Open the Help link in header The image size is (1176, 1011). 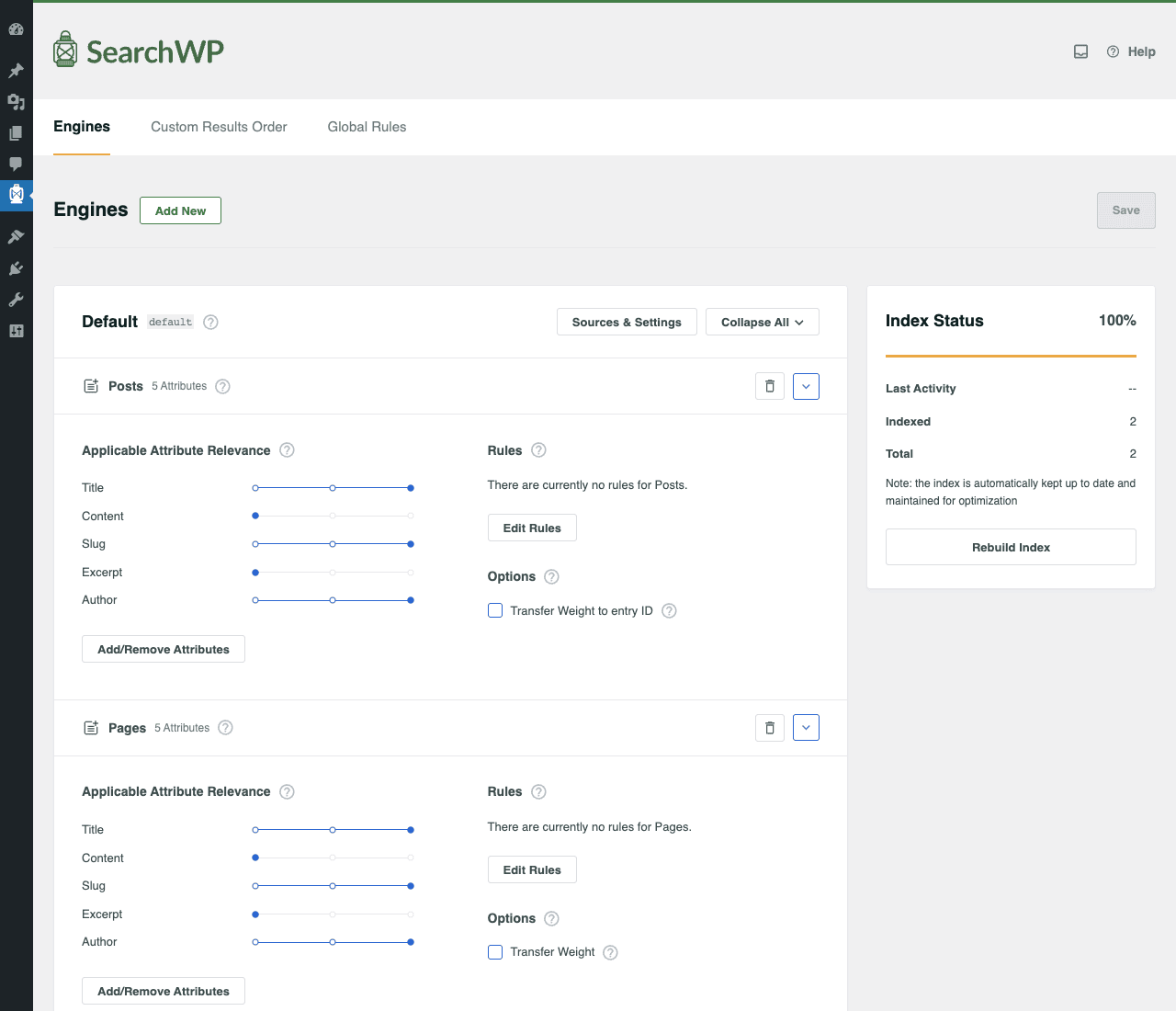point(1131,51)
